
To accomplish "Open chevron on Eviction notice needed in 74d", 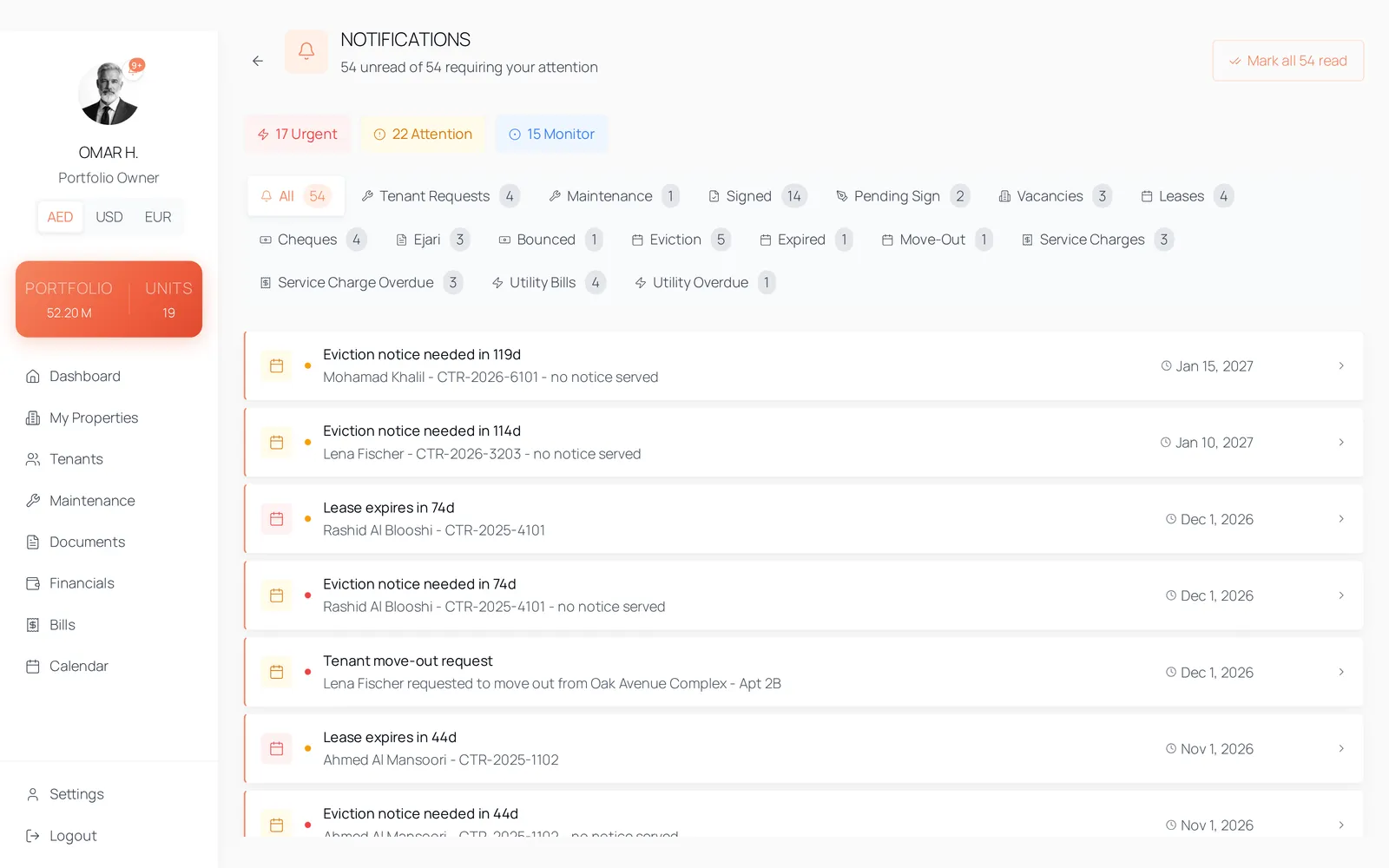I will pyautogui.click(x=1341, y=595).
